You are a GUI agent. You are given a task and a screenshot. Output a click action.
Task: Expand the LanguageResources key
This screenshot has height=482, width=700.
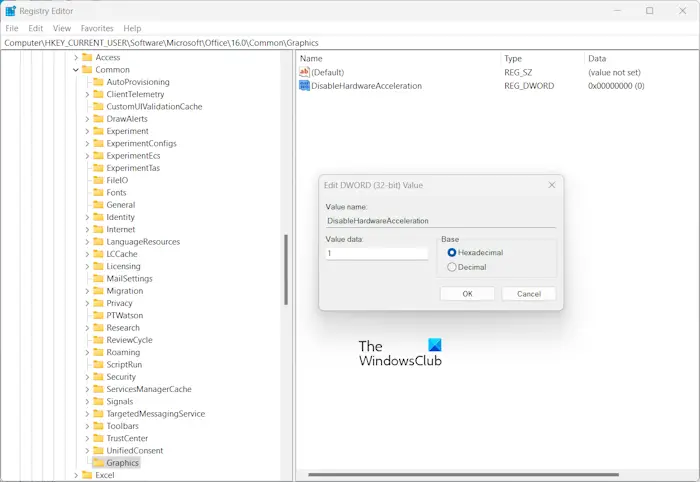[87, 242]
